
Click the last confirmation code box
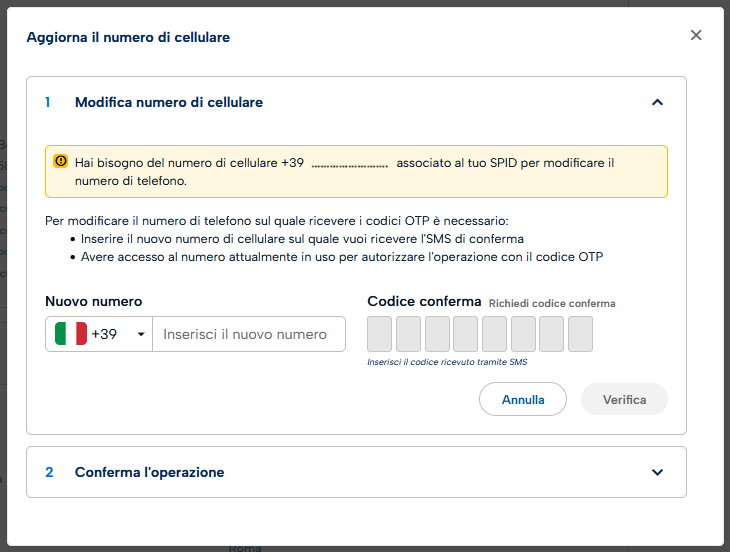point(580,334)
